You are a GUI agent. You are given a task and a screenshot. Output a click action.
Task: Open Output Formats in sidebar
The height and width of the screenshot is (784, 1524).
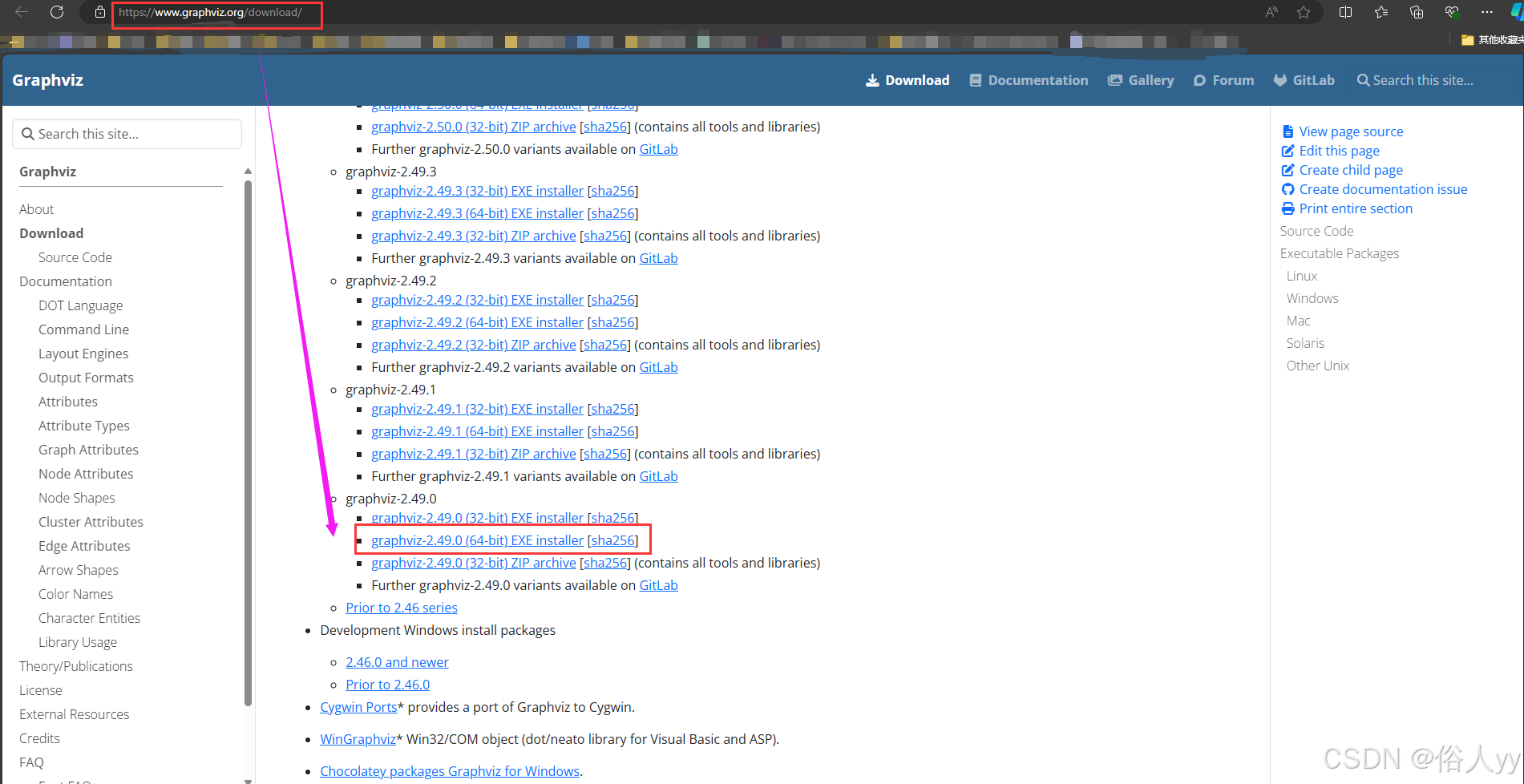(x=86, y=378)
